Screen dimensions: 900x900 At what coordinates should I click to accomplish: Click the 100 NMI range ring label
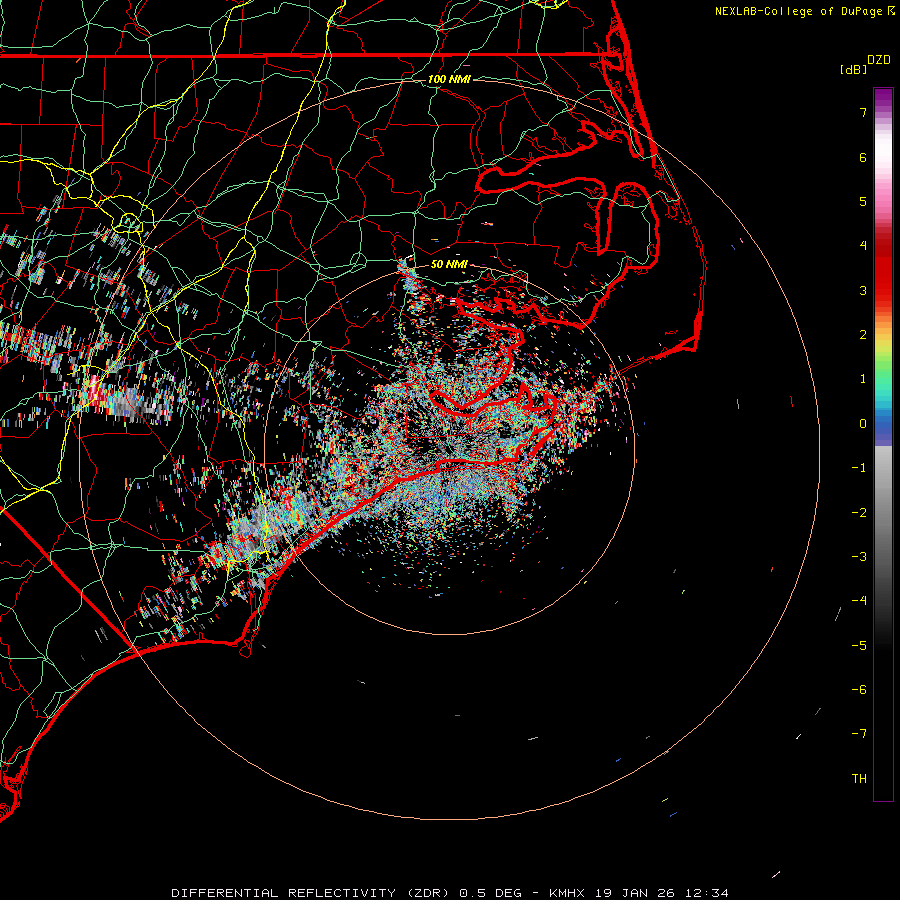coord(449,79)
